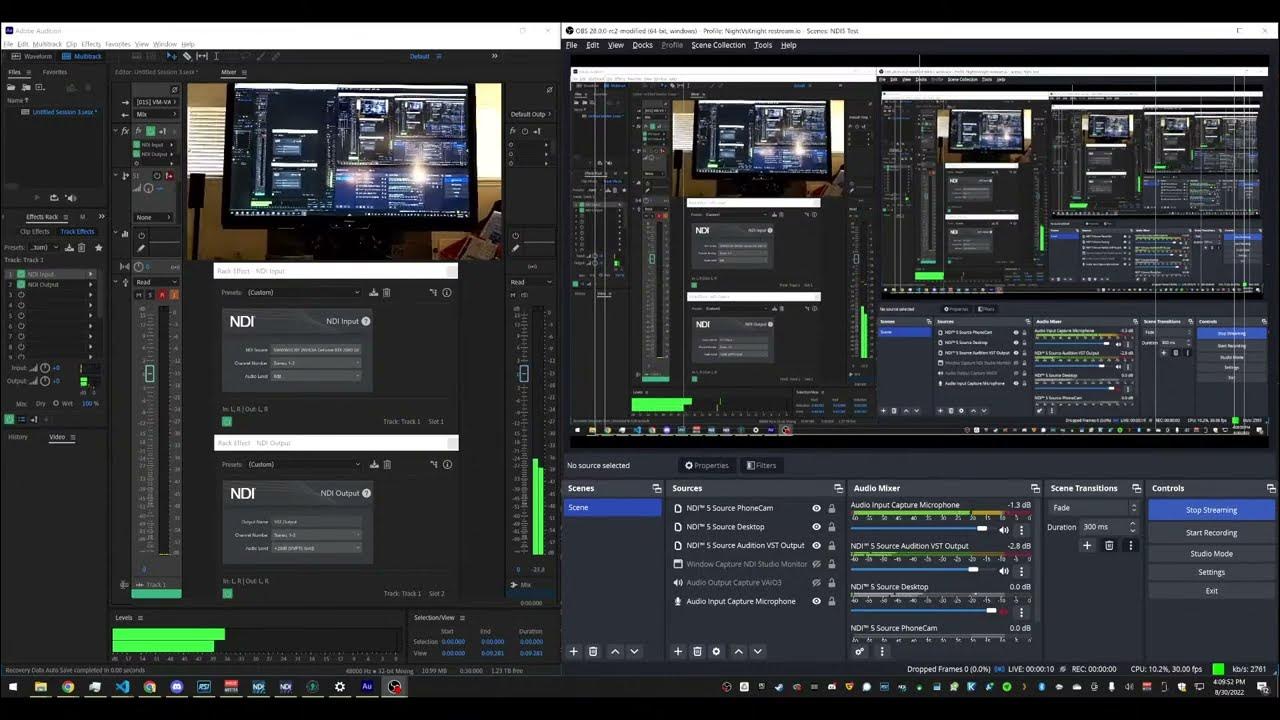The width and height of the screenshot is (1280, 720).
Task: Show Window Capture NDI Studio Monitor source
Action: tap(816, 564)
